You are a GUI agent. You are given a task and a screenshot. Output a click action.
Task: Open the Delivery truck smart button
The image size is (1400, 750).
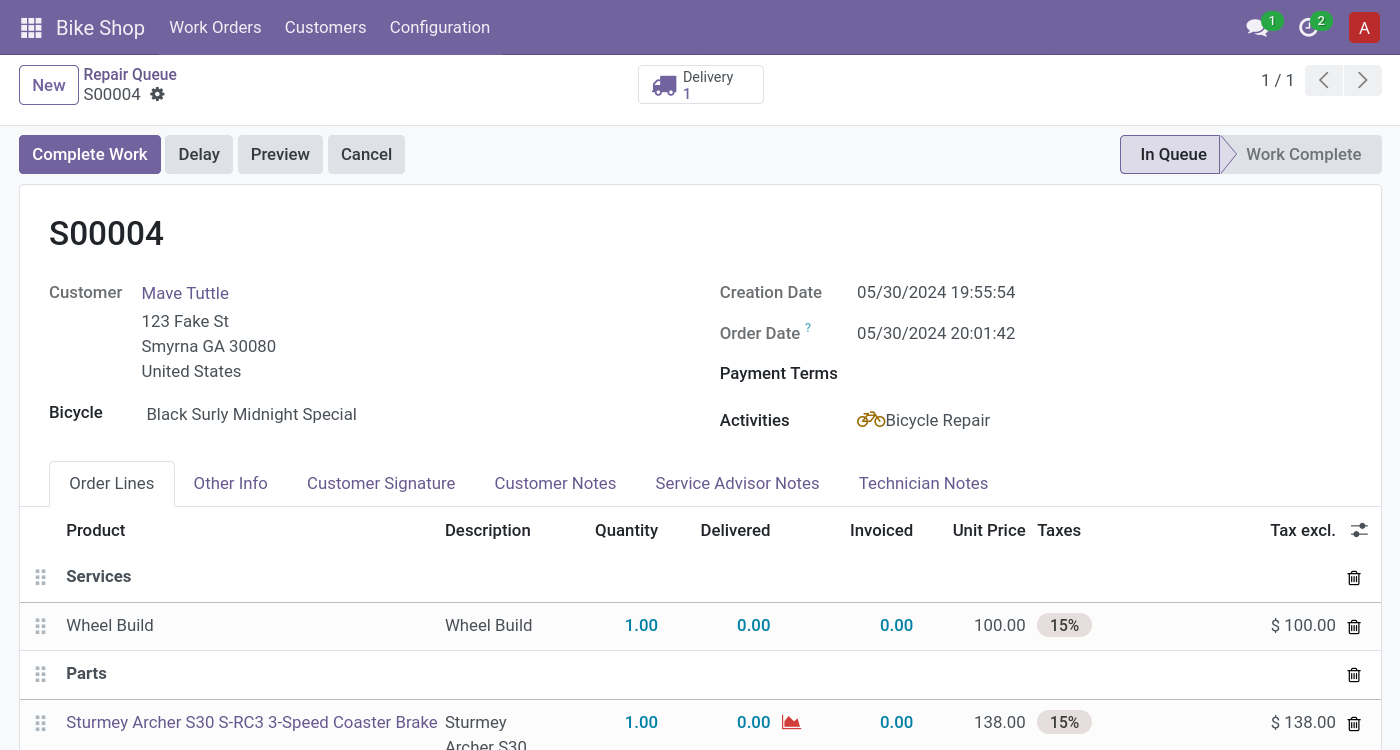pyautogui.click(x=700, y=85)
